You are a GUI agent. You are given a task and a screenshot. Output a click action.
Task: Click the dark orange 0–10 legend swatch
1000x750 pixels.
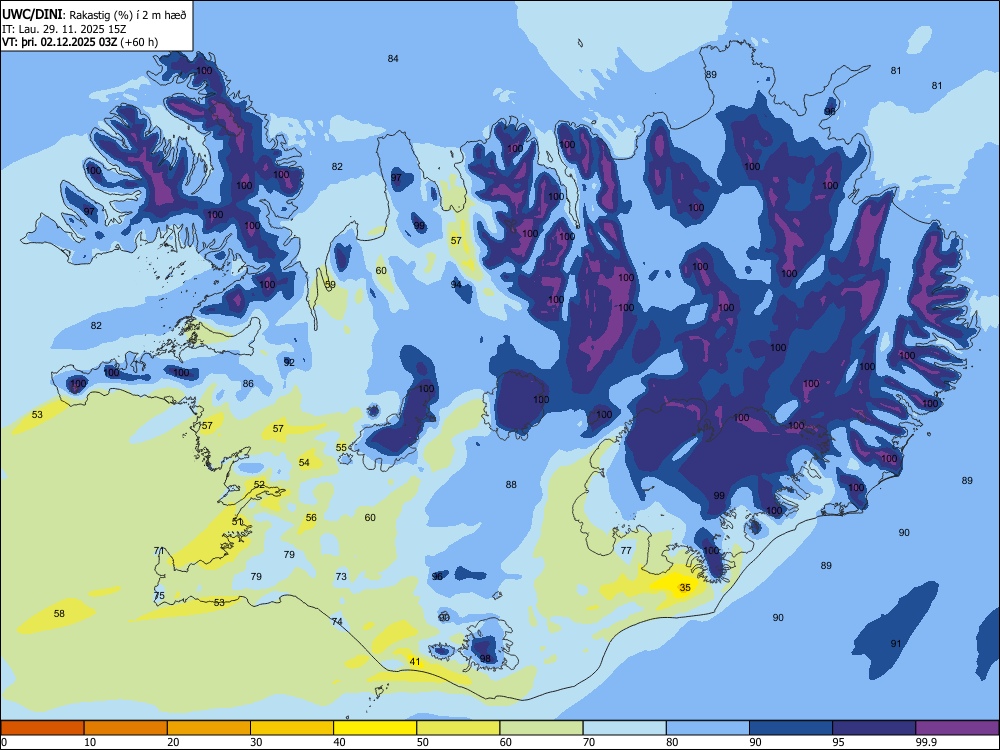point(42,728)
